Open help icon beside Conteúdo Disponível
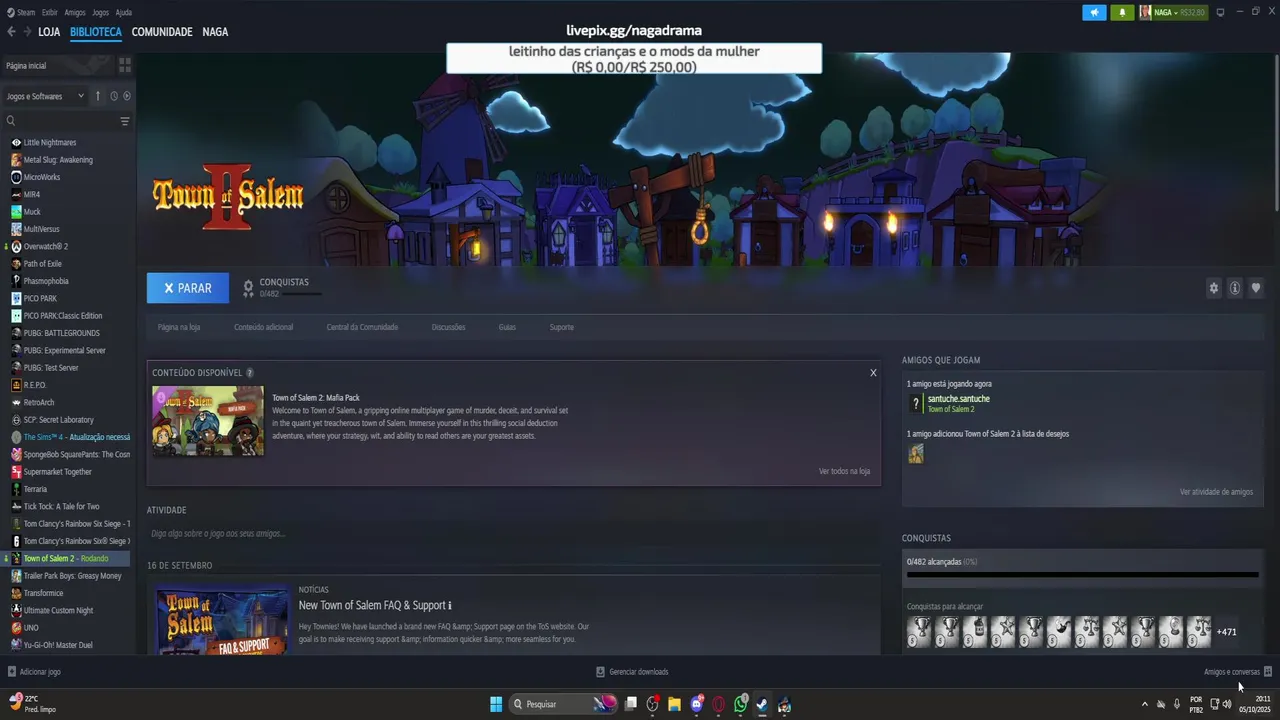 (x=250, y=373)
